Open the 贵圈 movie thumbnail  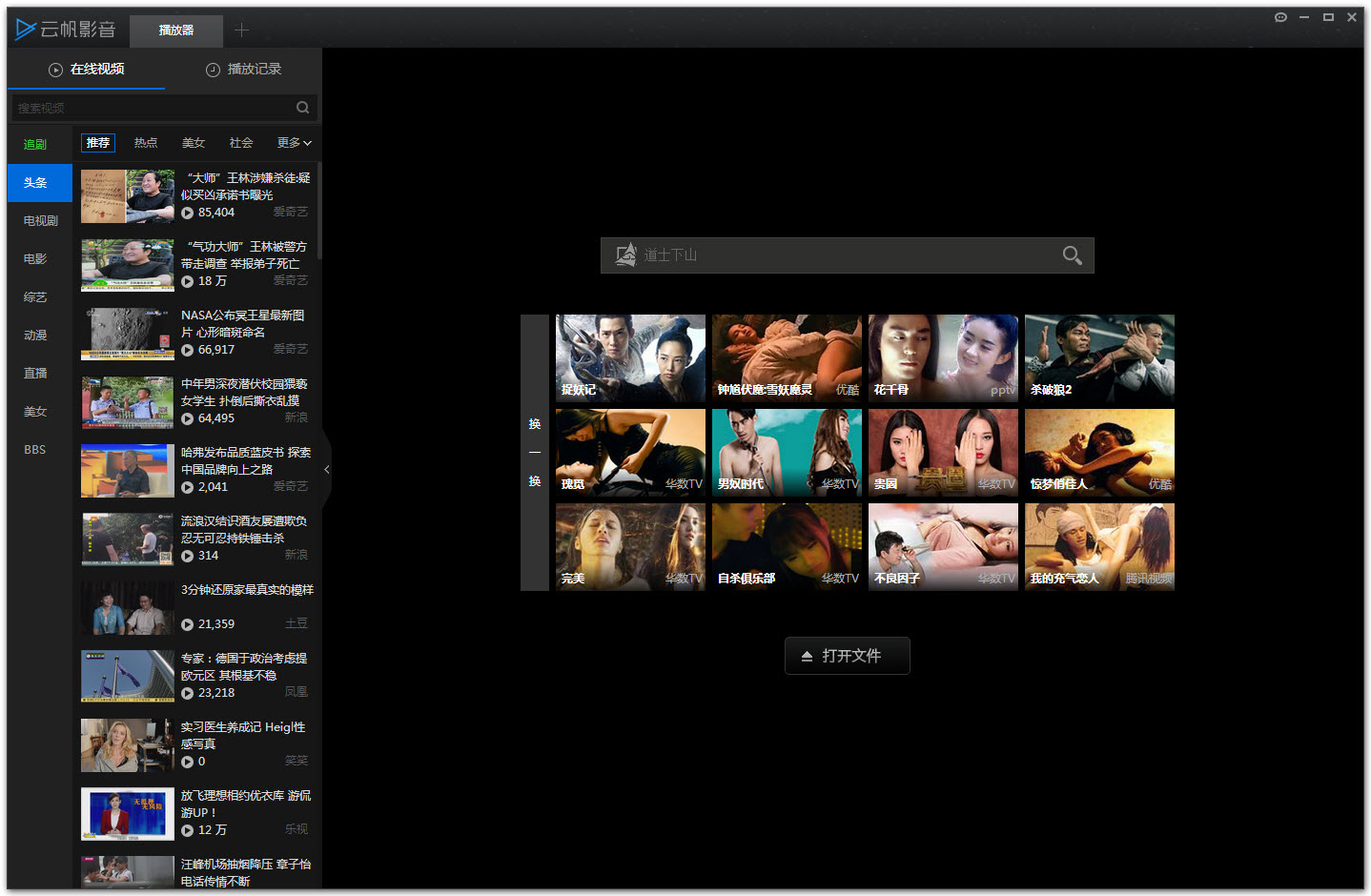944,453
